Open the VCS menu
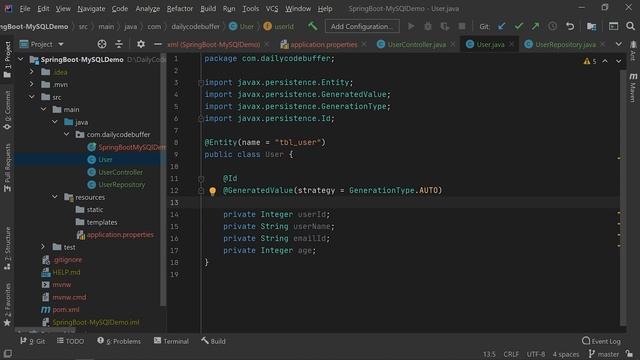This screenshot has width=640, height=360. (x=272, y=9)
